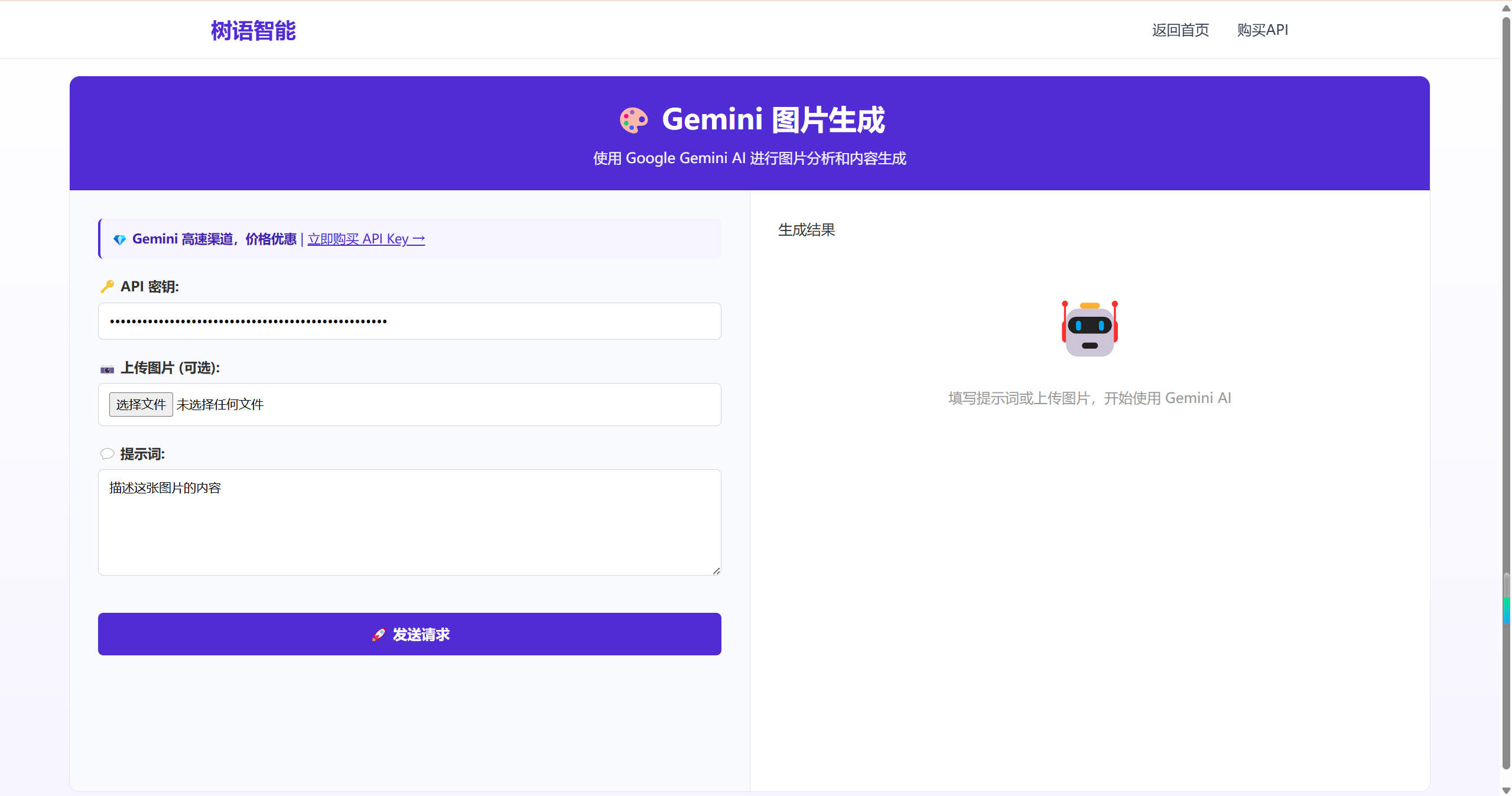Click the 生成结果 heading in results panel
Viewport: 1512px width, 796px height.
coord(806,230)
